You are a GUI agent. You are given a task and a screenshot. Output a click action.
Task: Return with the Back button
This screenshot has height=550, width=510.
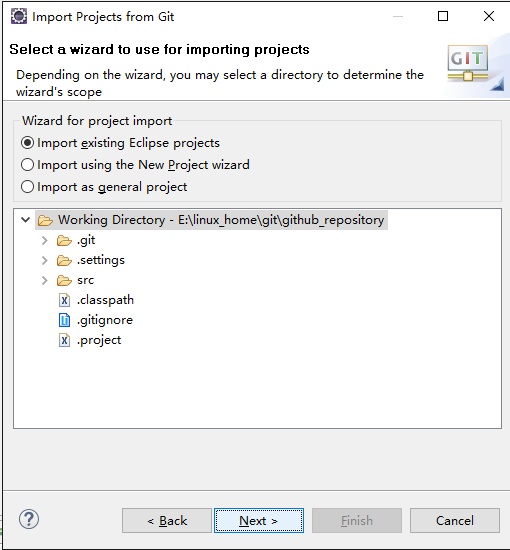click(167, 521)
